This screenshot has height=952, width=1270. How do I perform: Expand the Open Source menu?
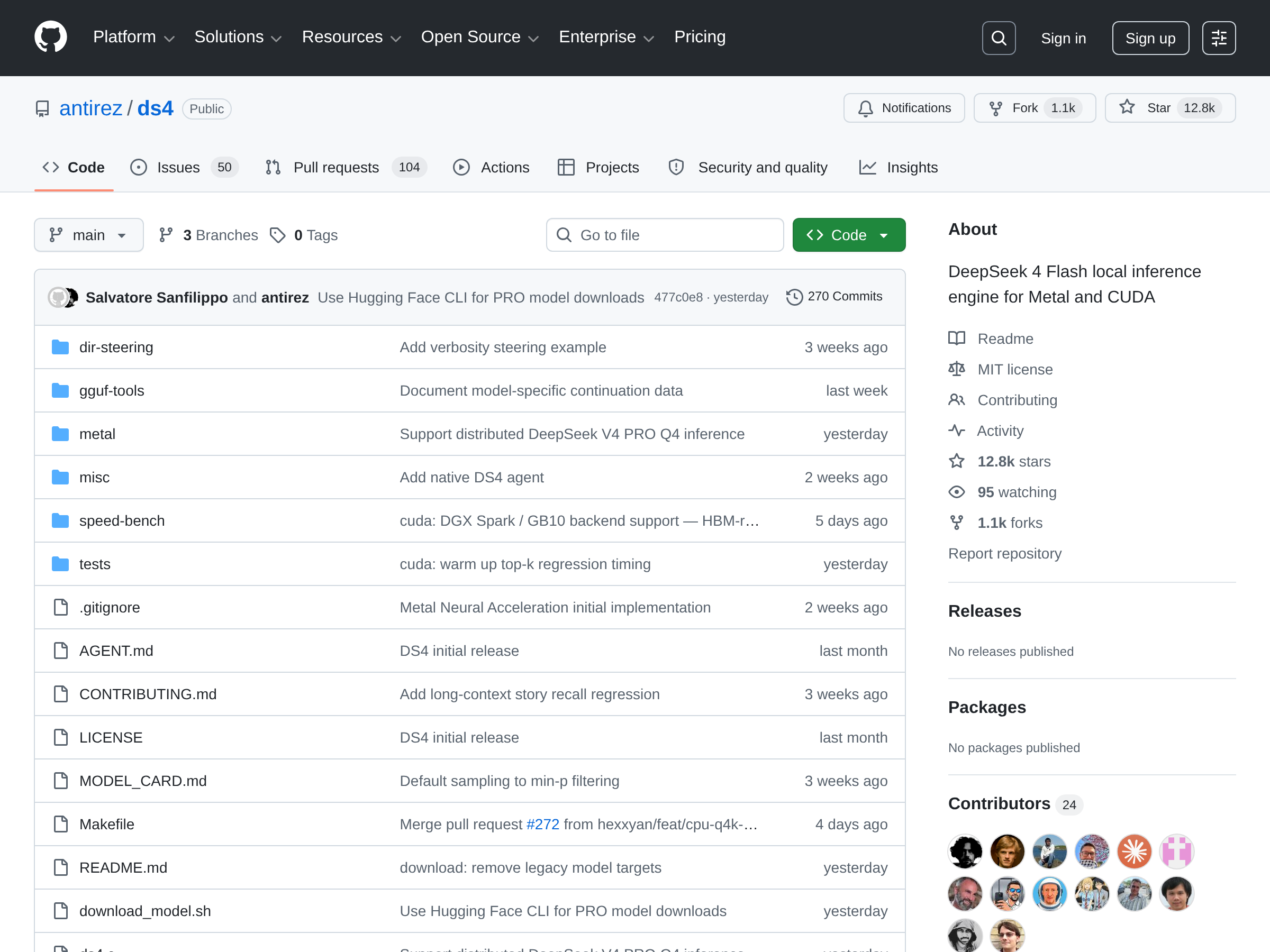[480, 38]
